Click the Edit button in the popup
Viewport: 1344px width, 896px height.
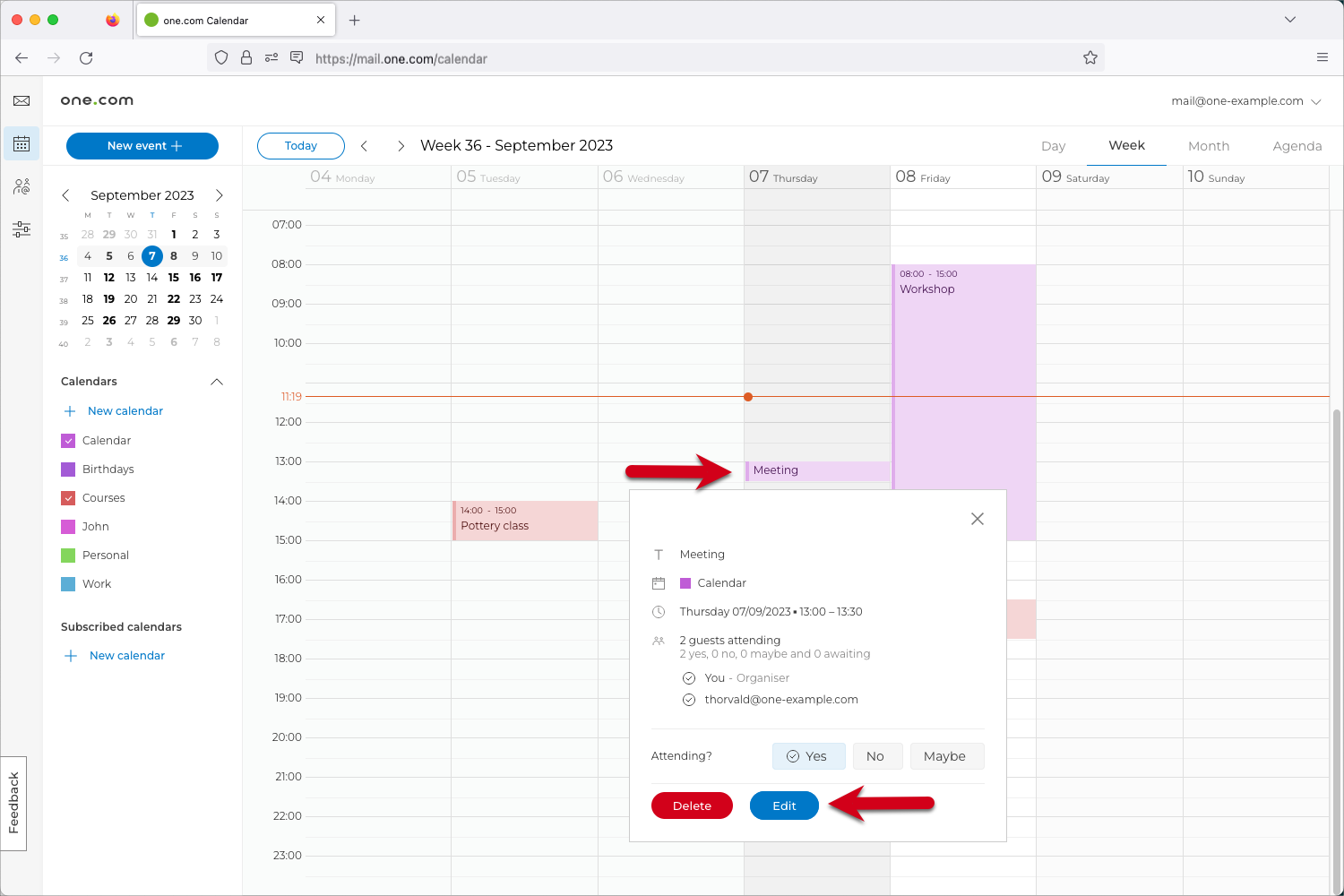pyautogui.click(x=784, y=806)
